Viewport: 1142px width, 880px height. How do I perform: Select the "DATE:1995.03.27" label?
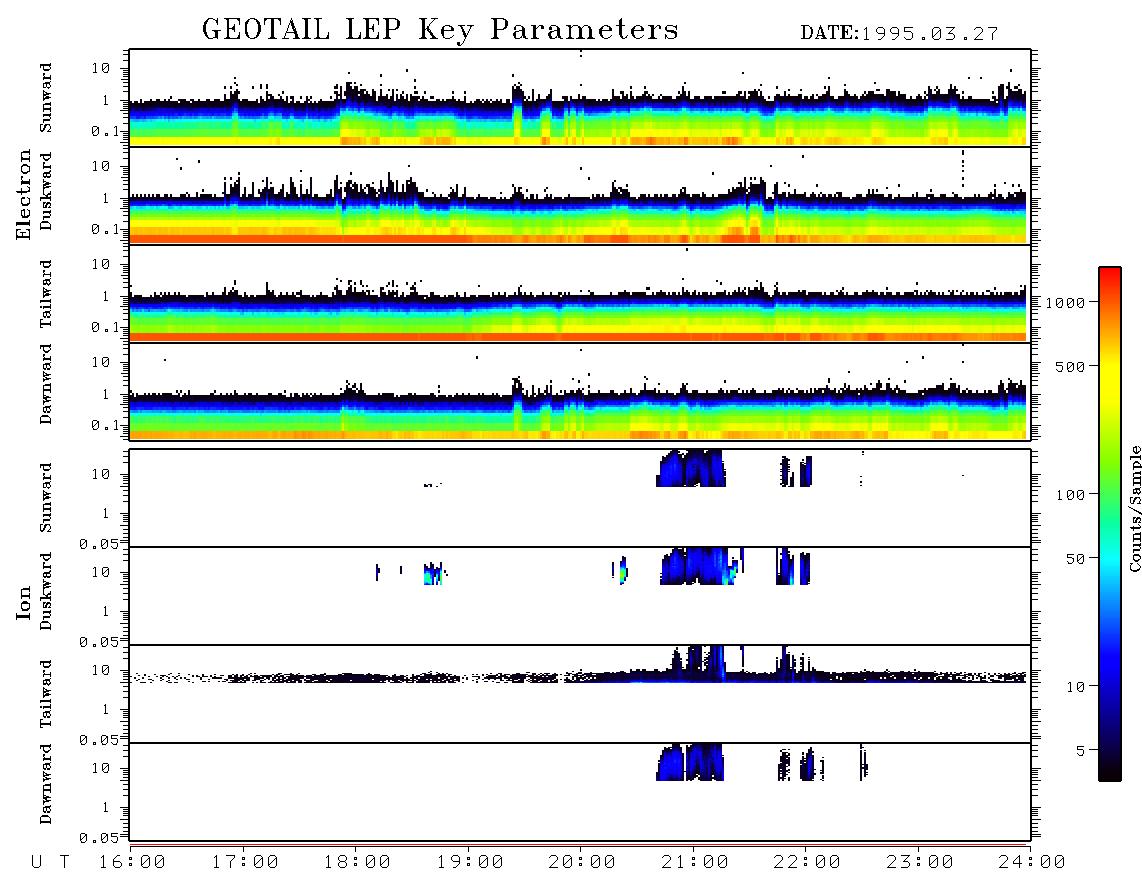[x=899, y=34]
